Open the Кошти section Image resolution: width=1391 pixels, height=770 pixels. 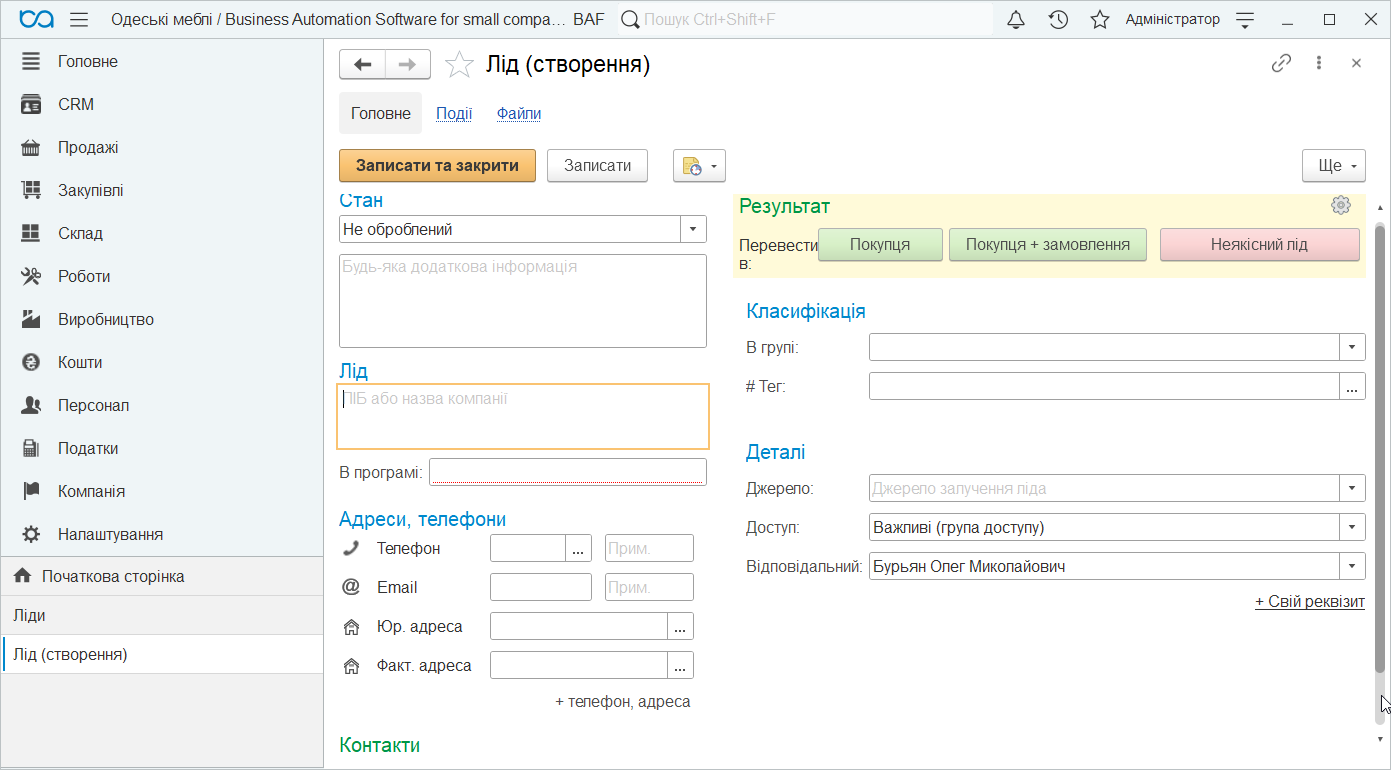pyautogui.click(x=162, y=362)
